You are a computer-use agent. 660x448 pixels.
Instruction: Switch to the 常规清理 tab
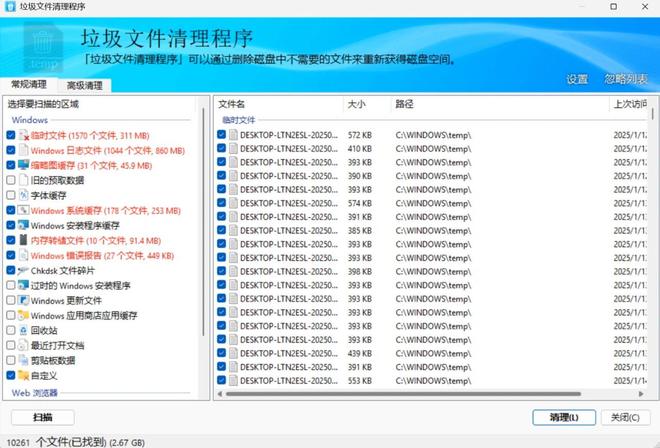pos(29,84)
